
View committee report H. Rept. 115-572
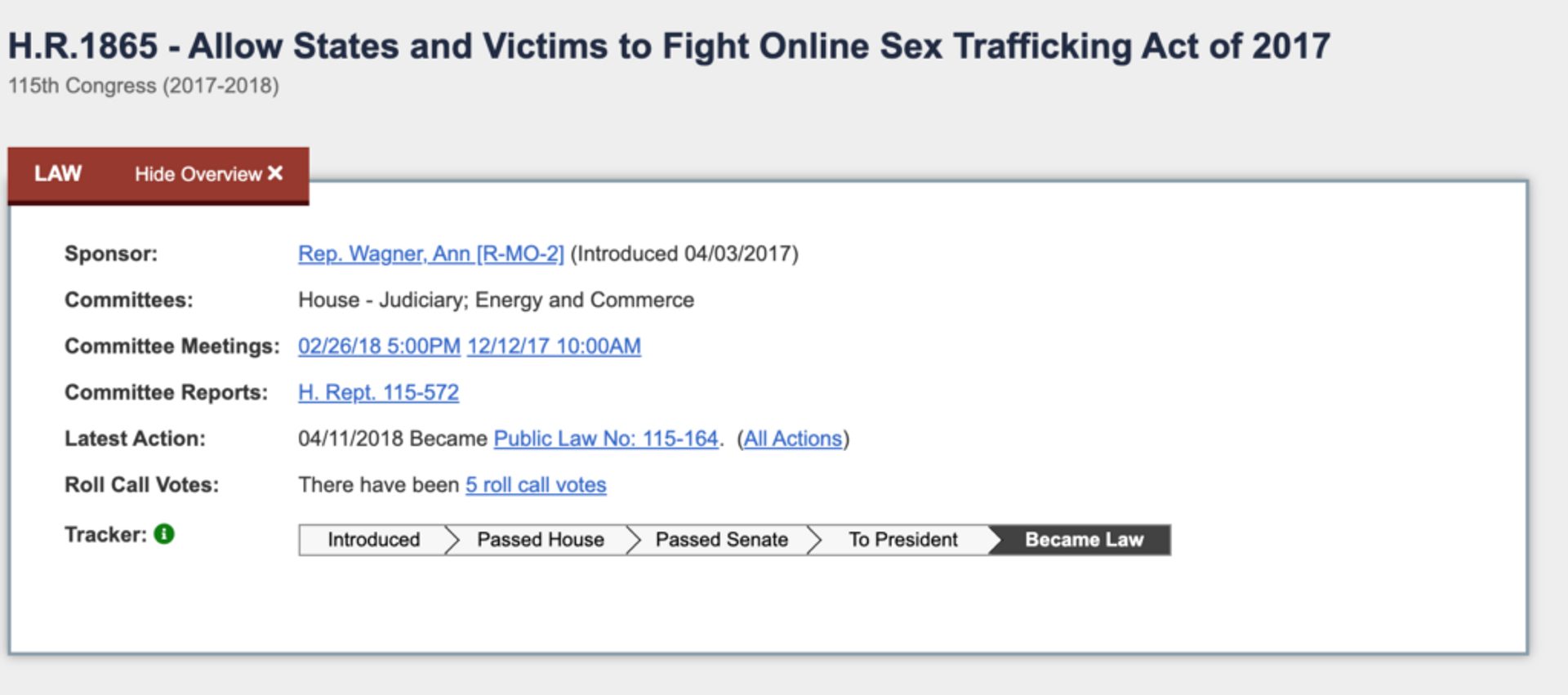[x=378, y=393]
